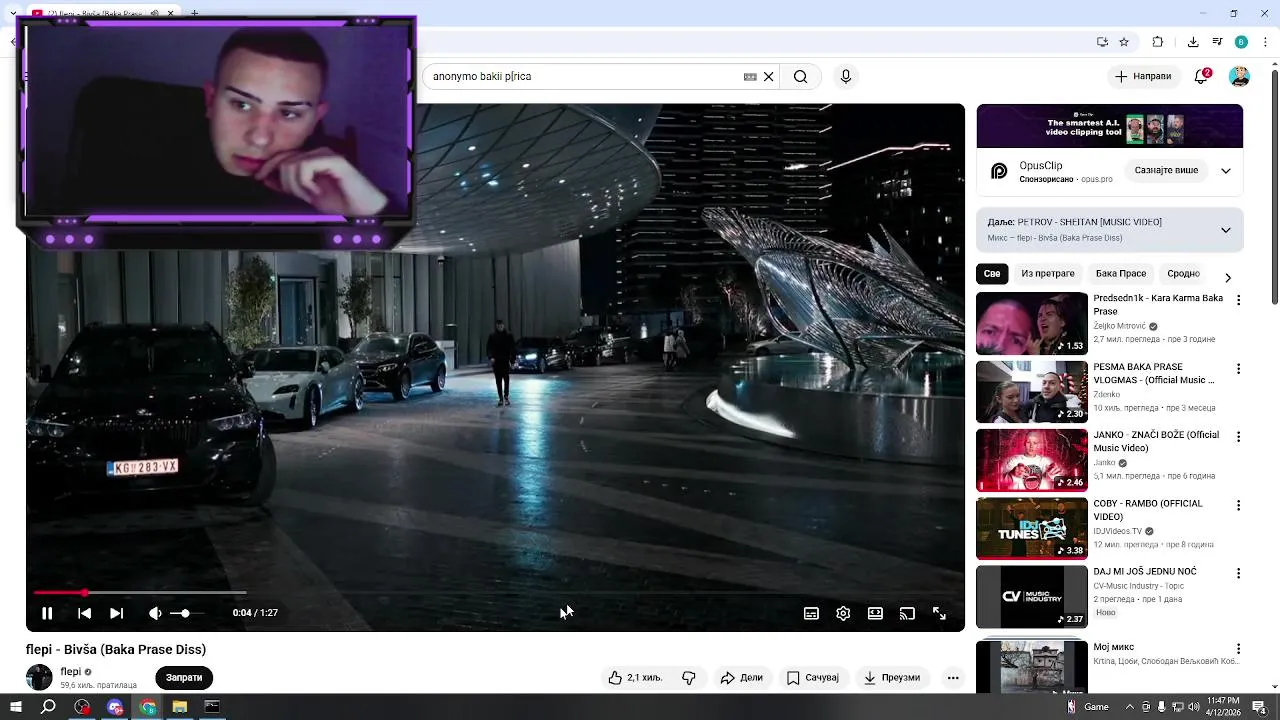Screen dimensions: 1280x720
Task: Bookmark this page with the star icon
Action: [x=1124, y=42]
